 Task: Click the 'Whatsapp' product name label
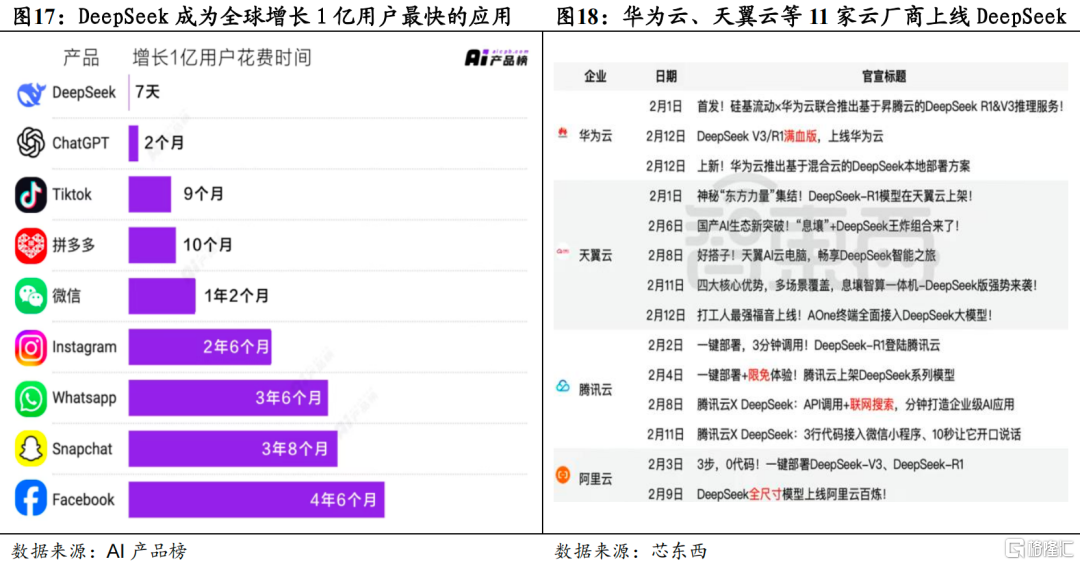coord(84,398)
